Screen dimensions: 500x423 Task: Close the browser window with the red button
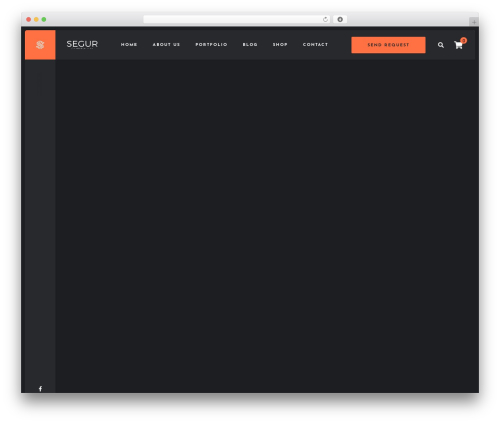pyautogui.click(x=29, y=19)
